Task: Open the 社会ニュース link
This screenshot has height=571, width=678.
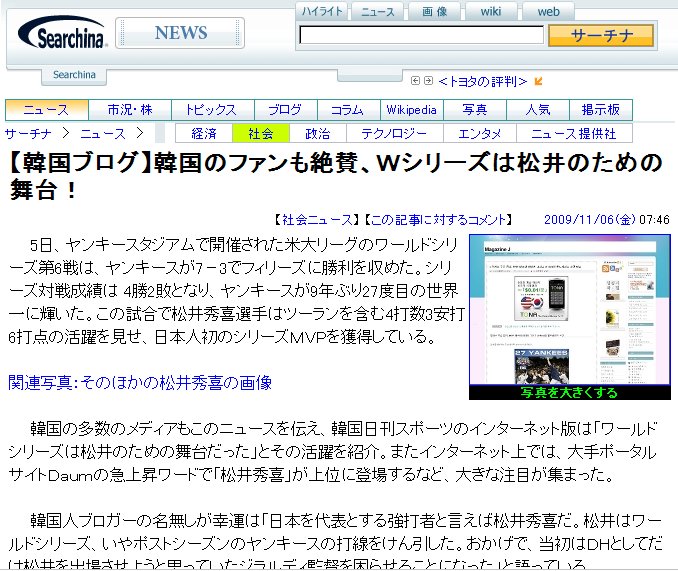Action: [x=317, y=220]
